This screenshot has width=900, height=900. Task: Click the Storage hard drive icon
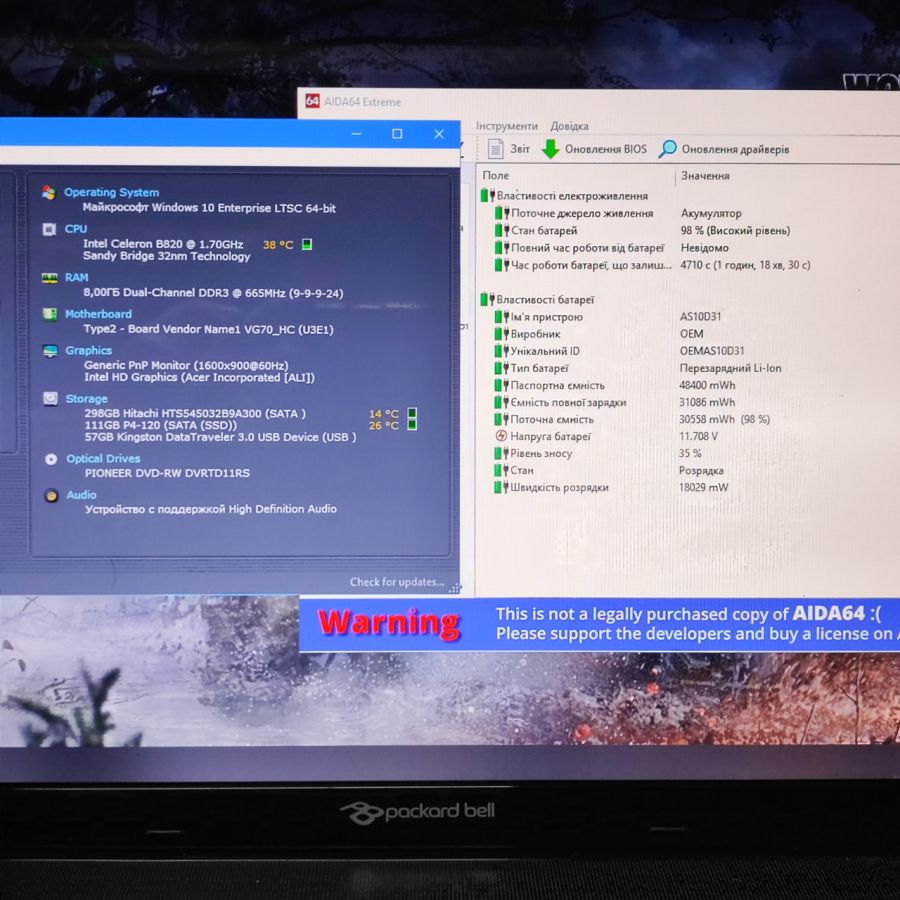tap(51, 398)
